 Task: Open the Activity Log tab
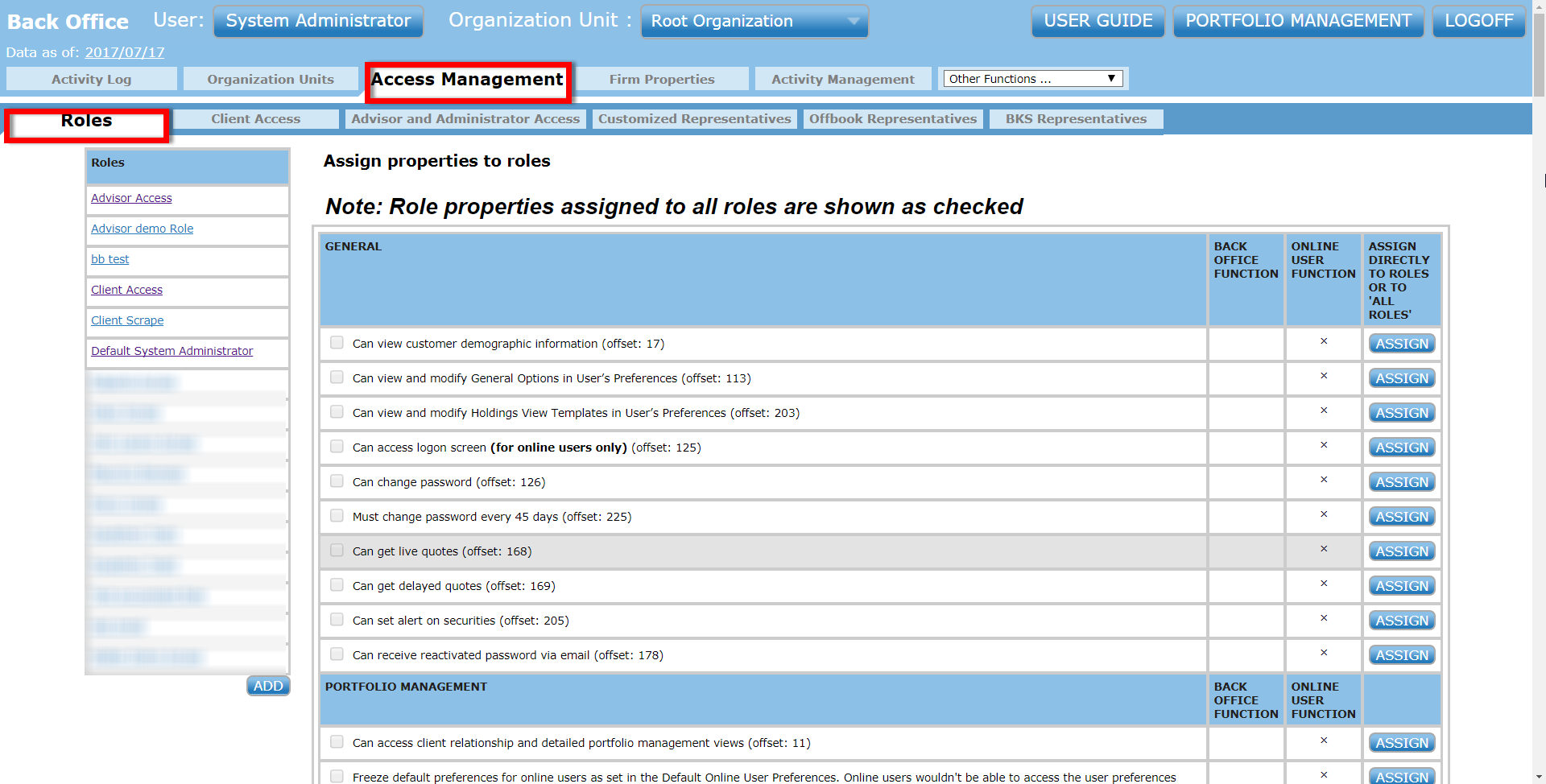[91, 78]
